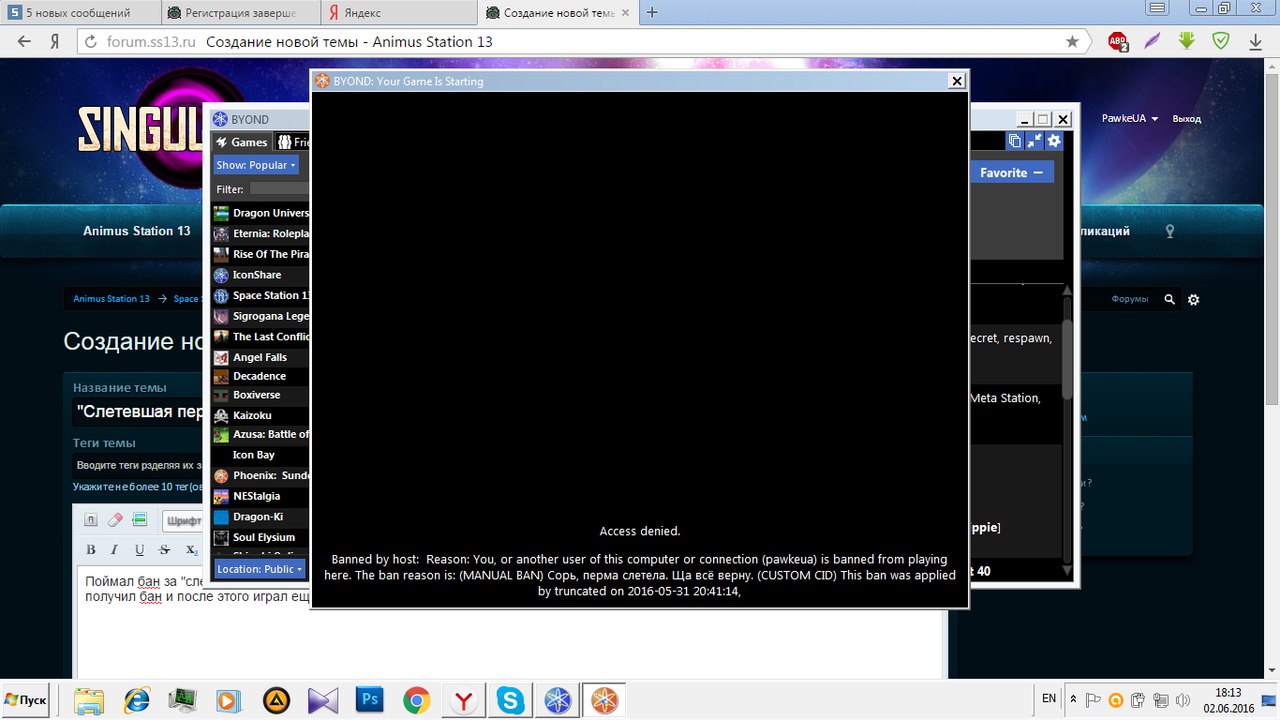
Task: Select Phoenix: Sundered game entry
Action: [x=261, y=475]
